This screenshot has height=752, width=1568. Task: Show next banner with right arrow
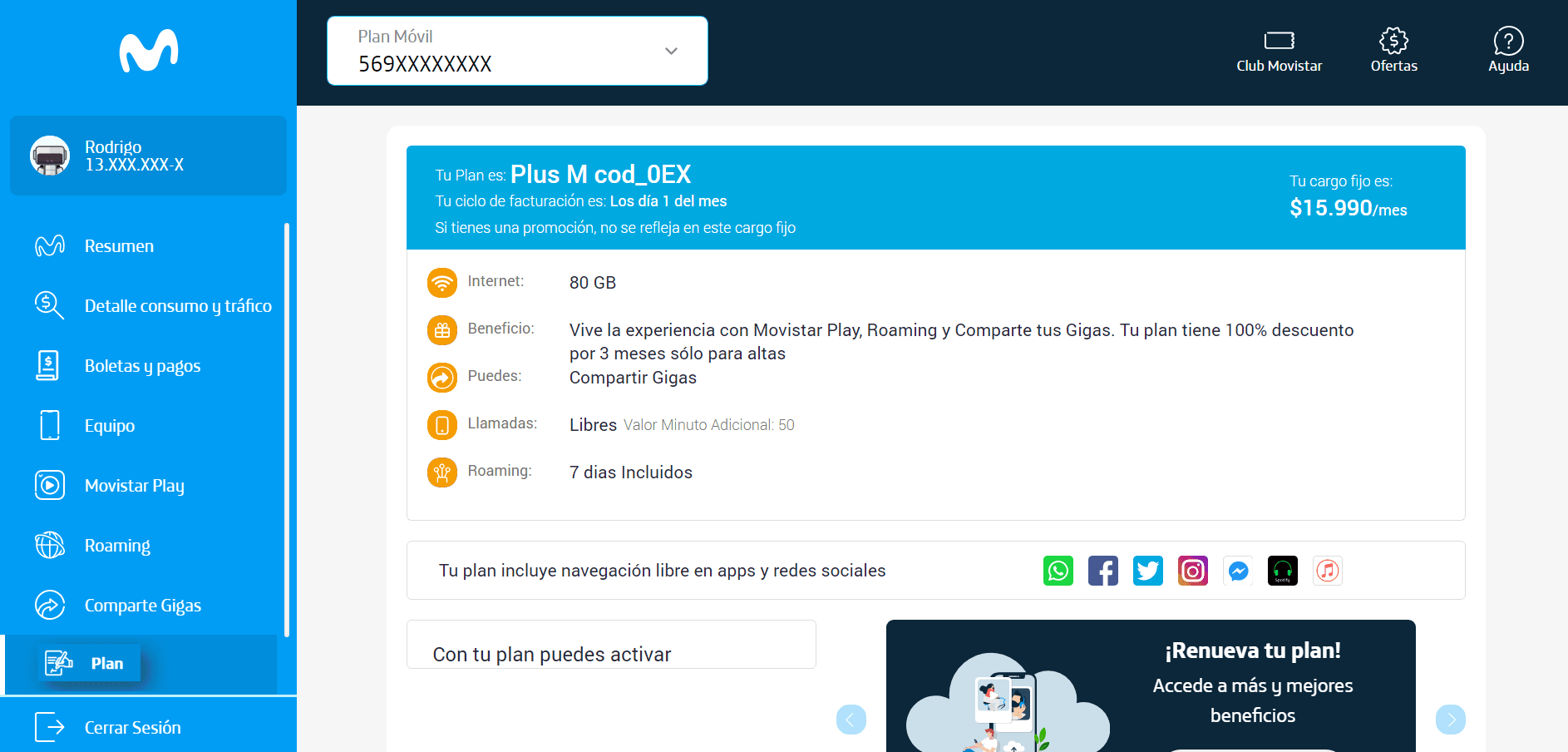[x=1451, y=720]
